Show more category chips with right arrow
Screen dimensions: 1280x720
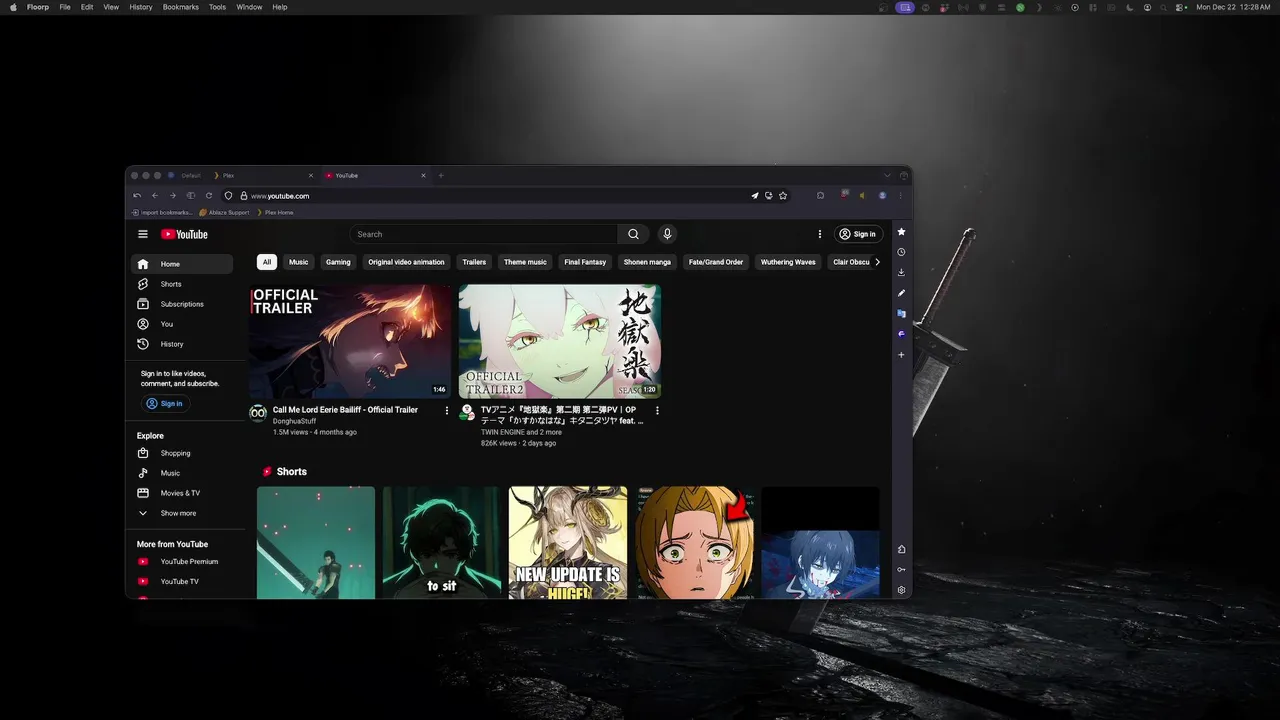tap(877, 262)
